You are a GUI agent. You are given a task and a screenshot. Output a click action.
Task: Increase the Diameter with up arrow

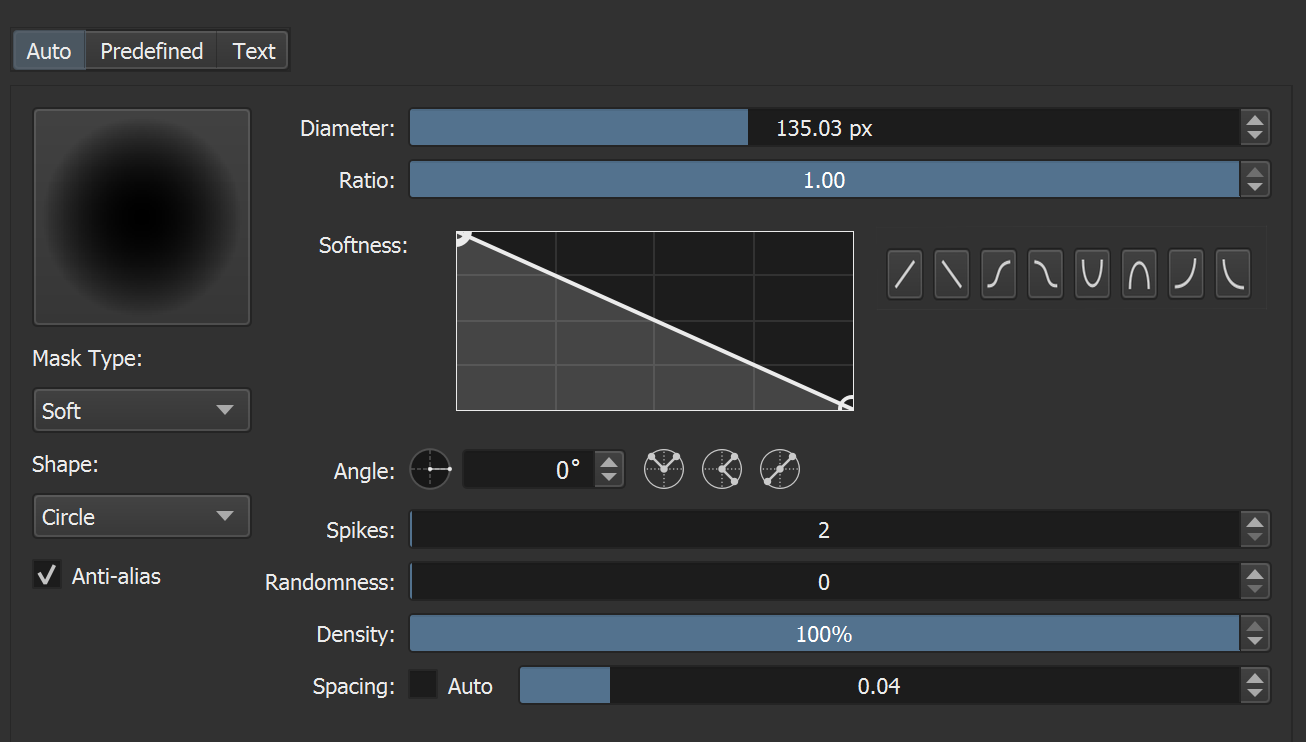[x=1255, y=120]
